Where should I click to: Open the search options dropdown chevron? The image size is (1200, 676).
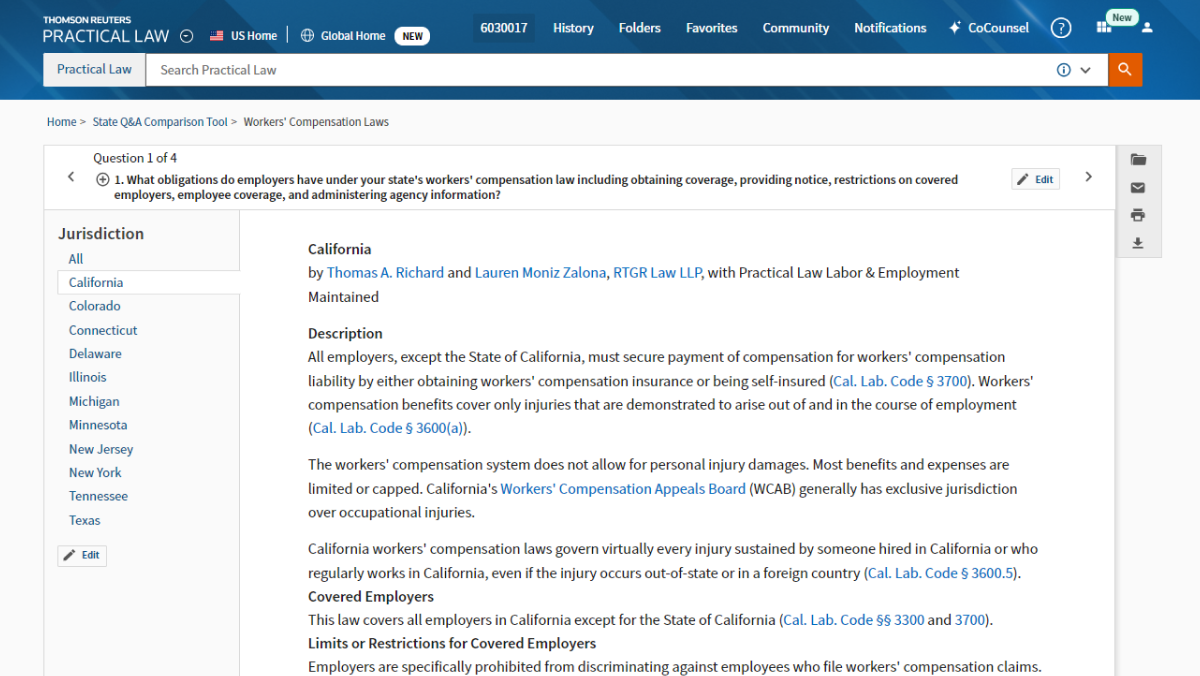pyautogui.click(x=1085, y=70)
